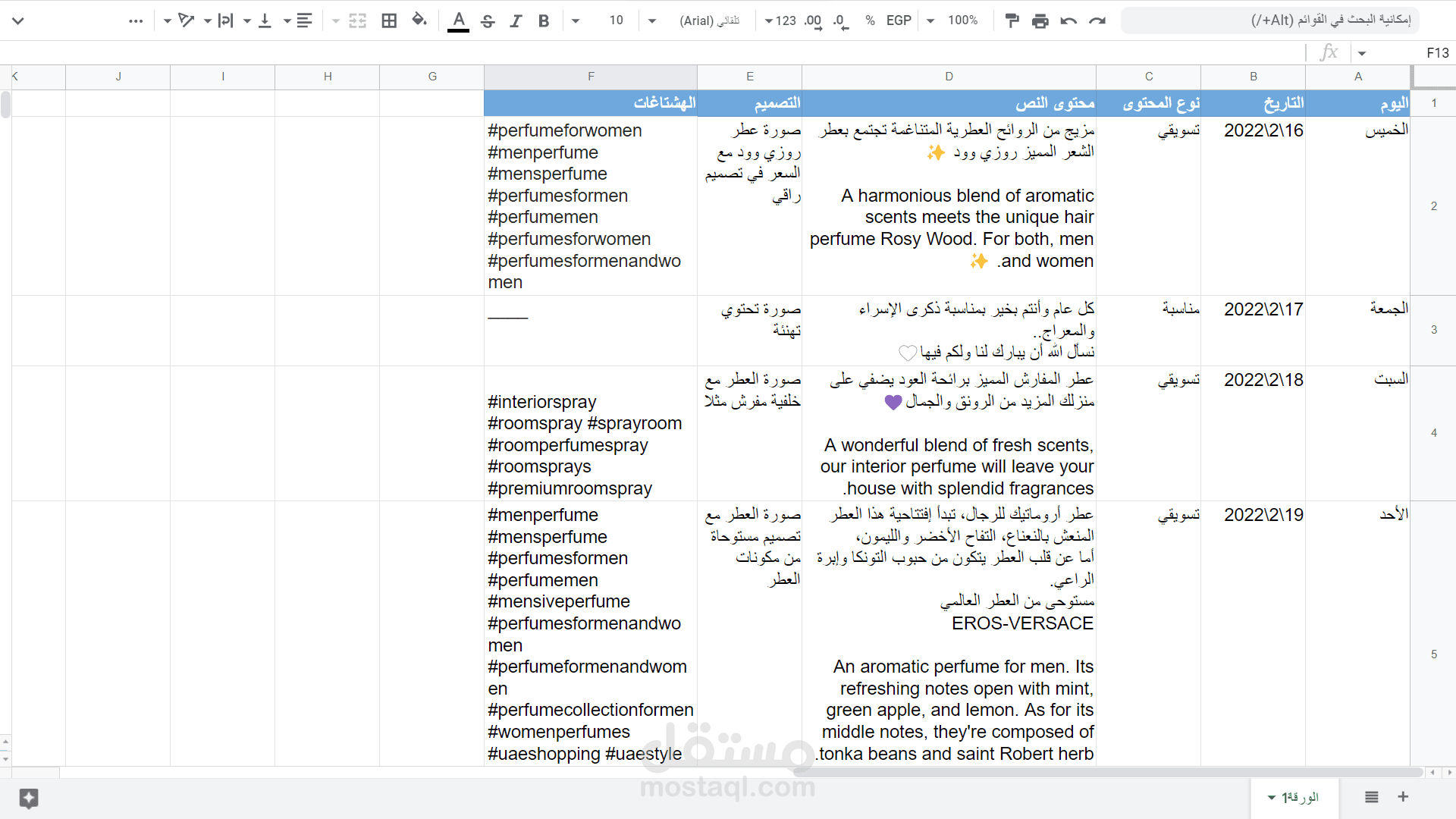Viewport: 1456px width, 819px height.
Task: Select column F header
Action: pyautogui.click(x=590, y=77)
